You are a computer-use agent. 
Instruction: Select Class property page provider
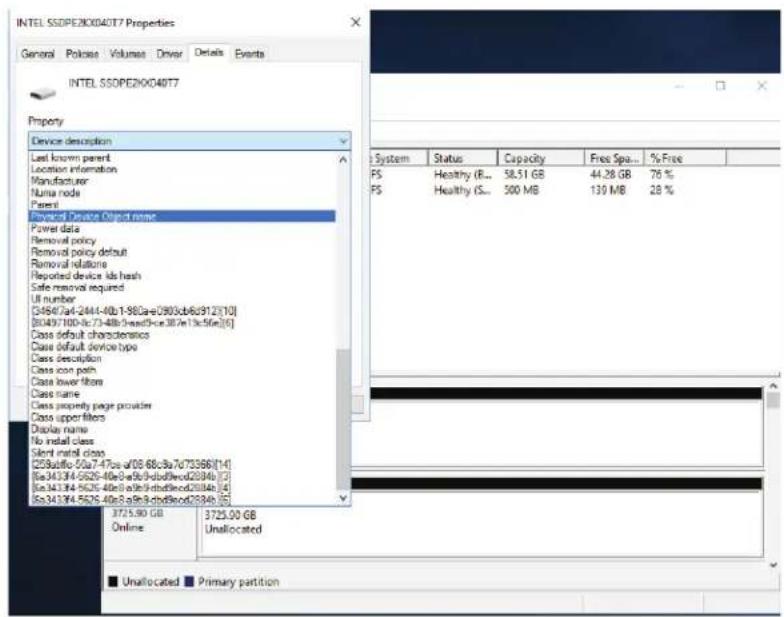pos(182,406)
